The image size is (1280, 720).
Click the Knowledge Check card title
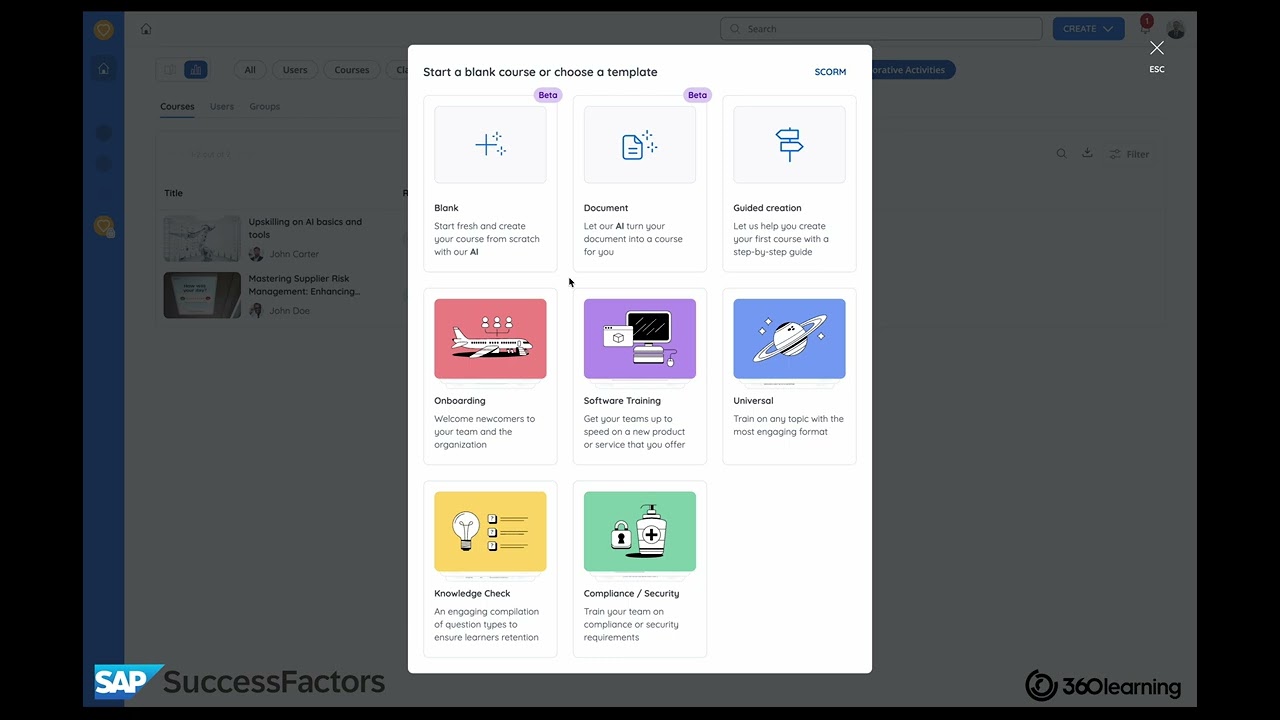[472, 594]
